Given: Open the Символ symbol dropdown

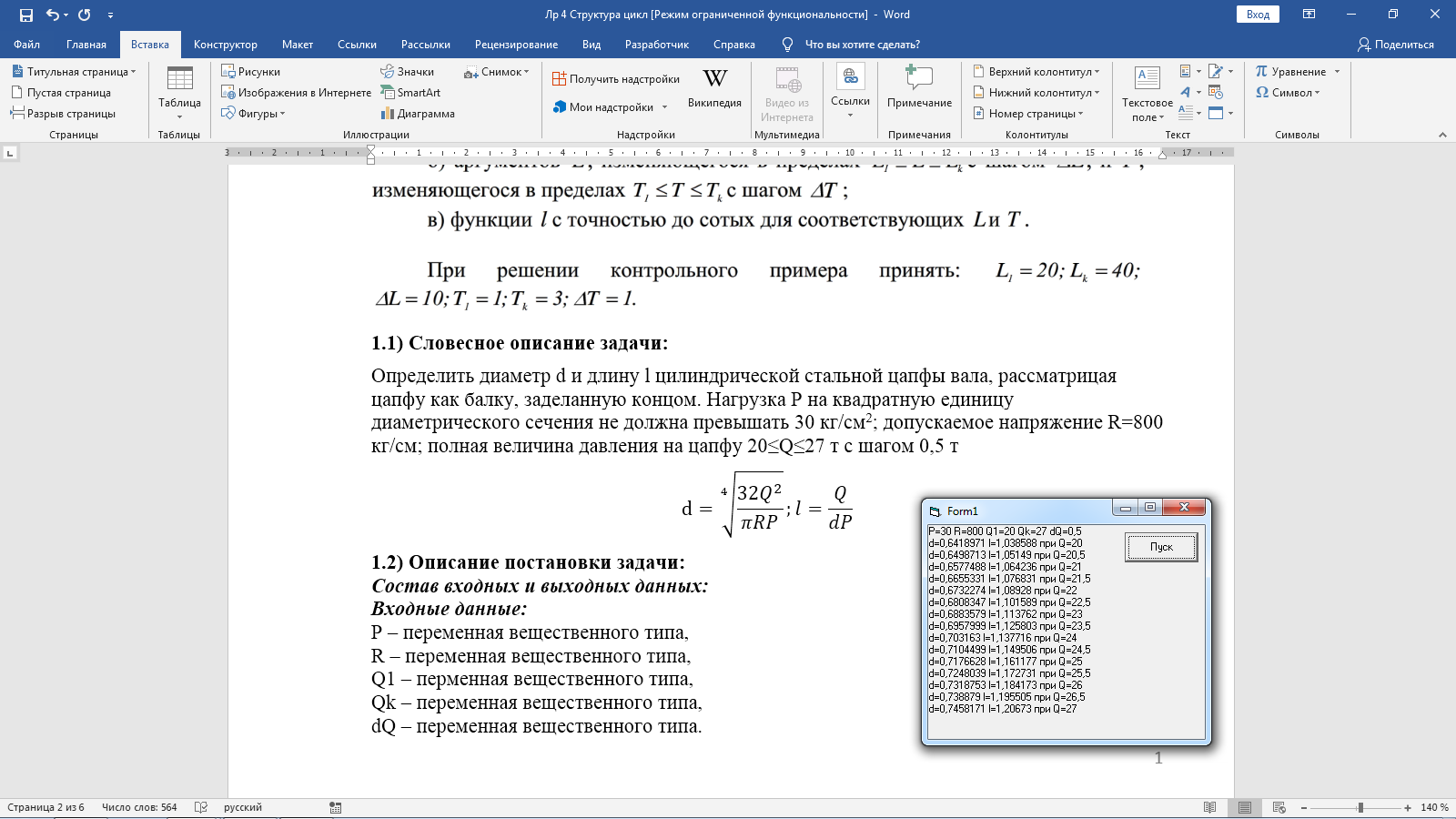Looking at the screenshot, I should [1288, 92].
